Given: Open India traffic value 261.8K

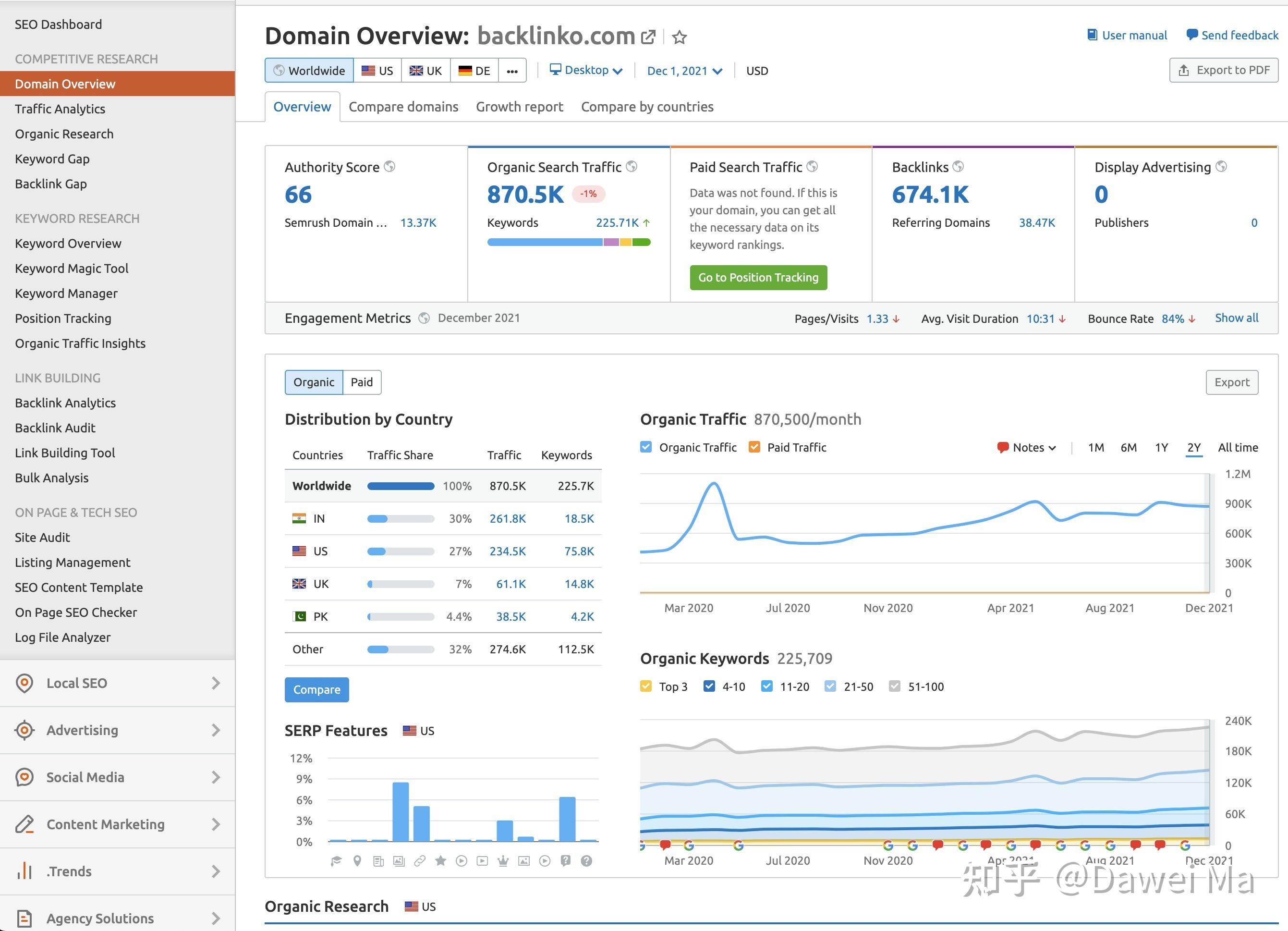Looking at the screenshot, I should [x=508, y=519].
